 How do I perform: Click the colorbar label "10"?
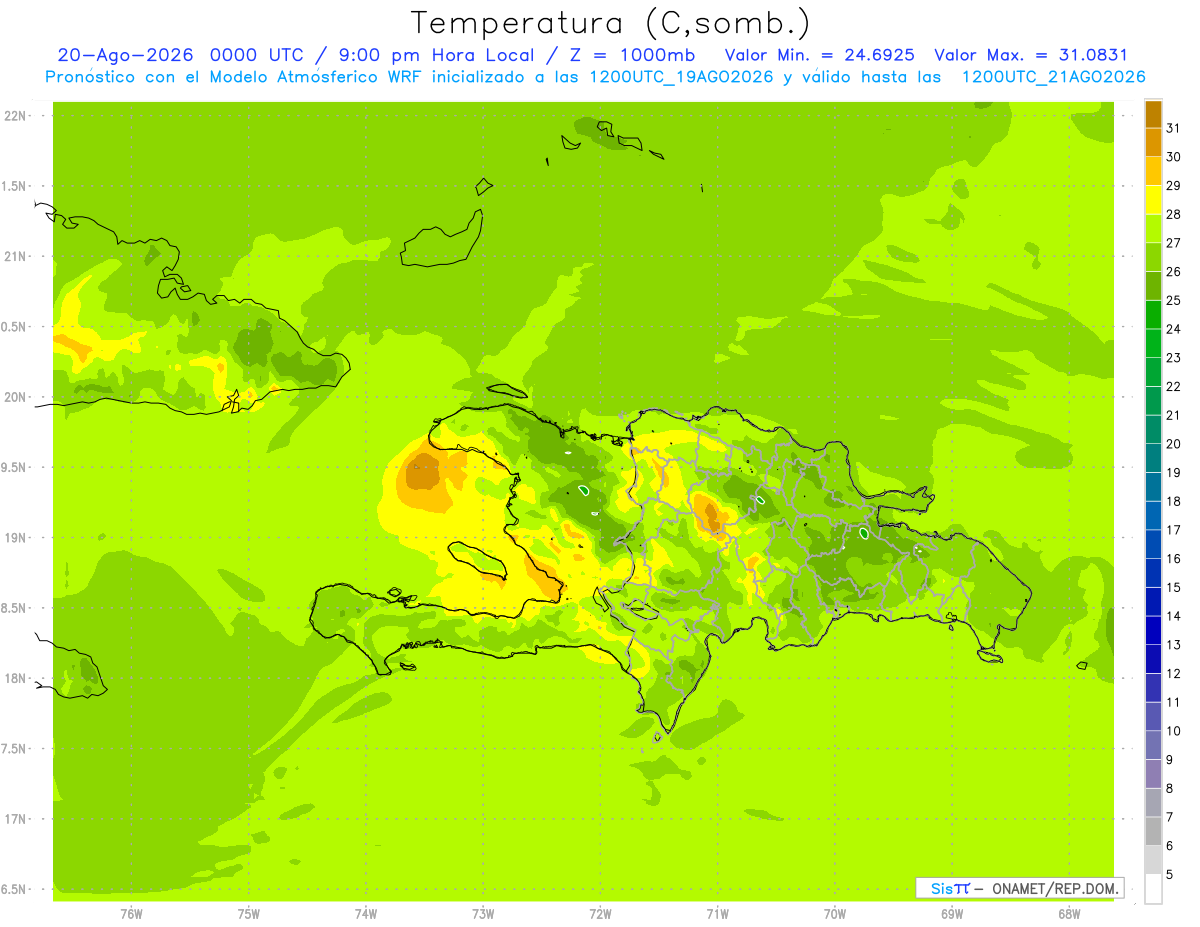click(x=1174, y=731)
